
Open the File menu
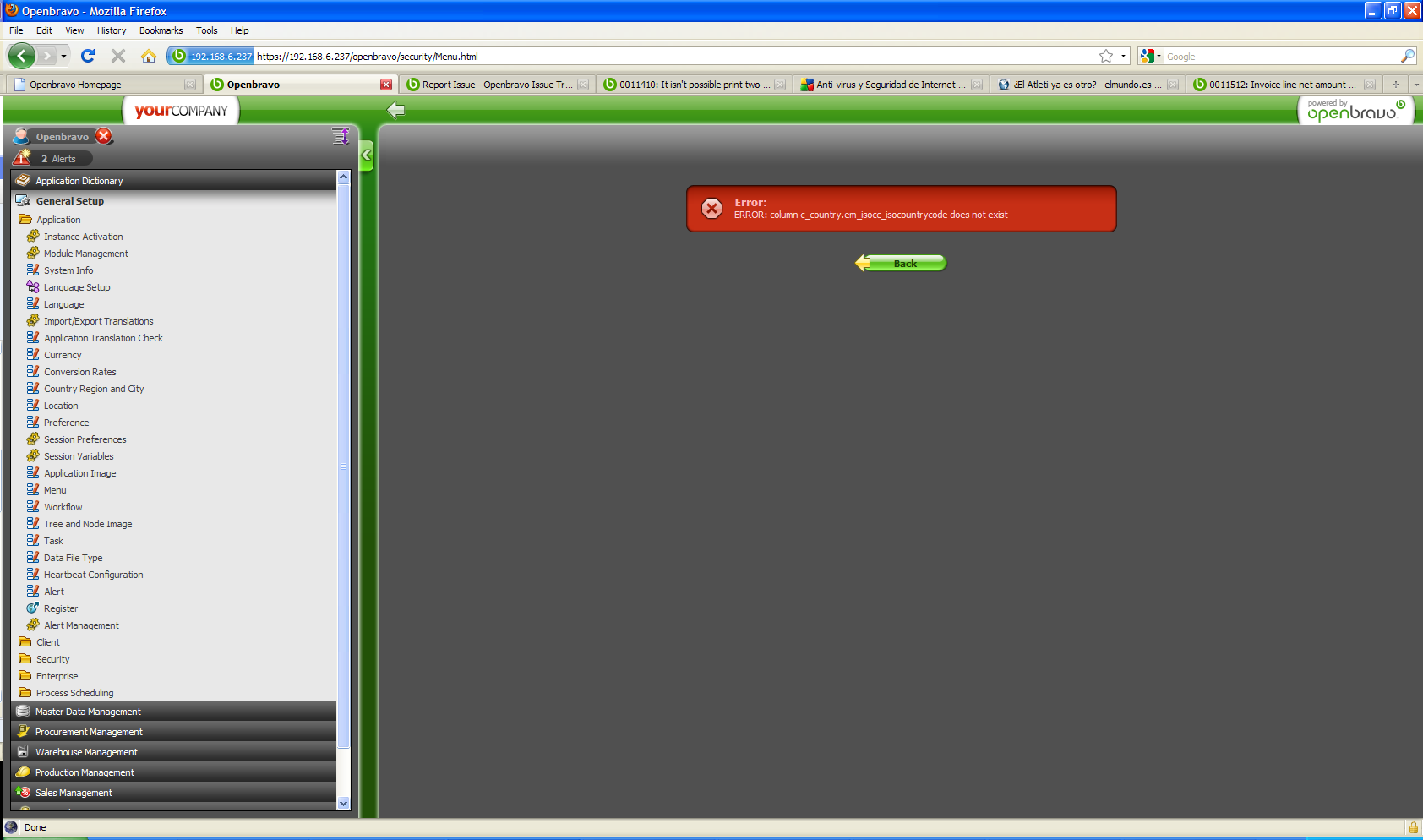click(16, 30)
